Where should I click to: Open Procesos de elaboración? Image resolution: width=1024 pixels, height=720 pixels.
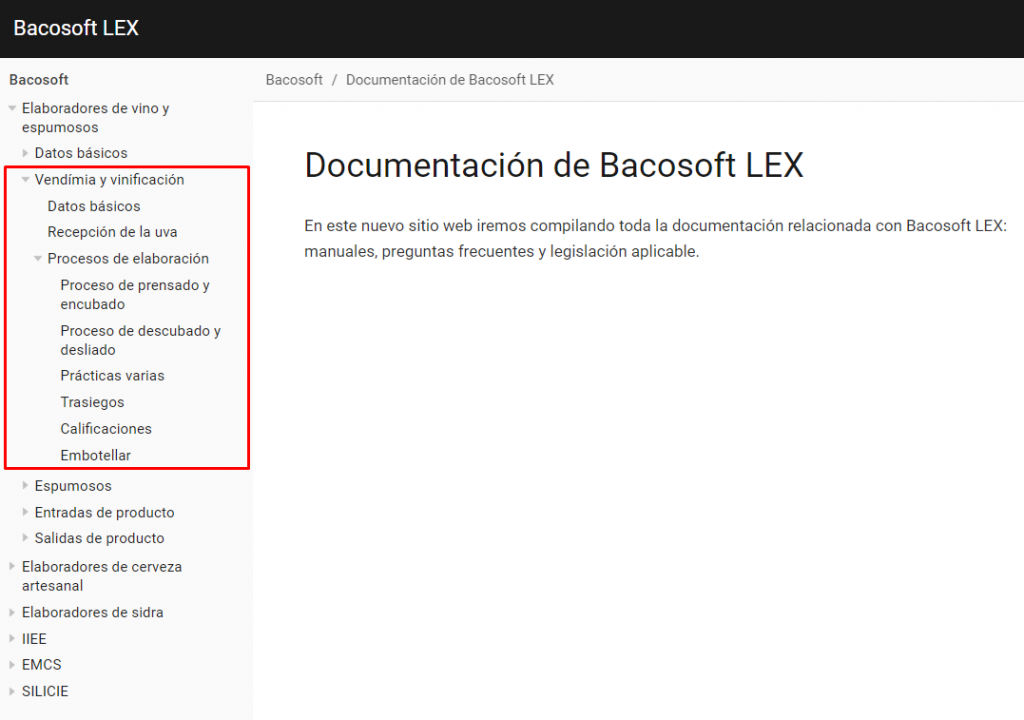[x=128, y=259]
